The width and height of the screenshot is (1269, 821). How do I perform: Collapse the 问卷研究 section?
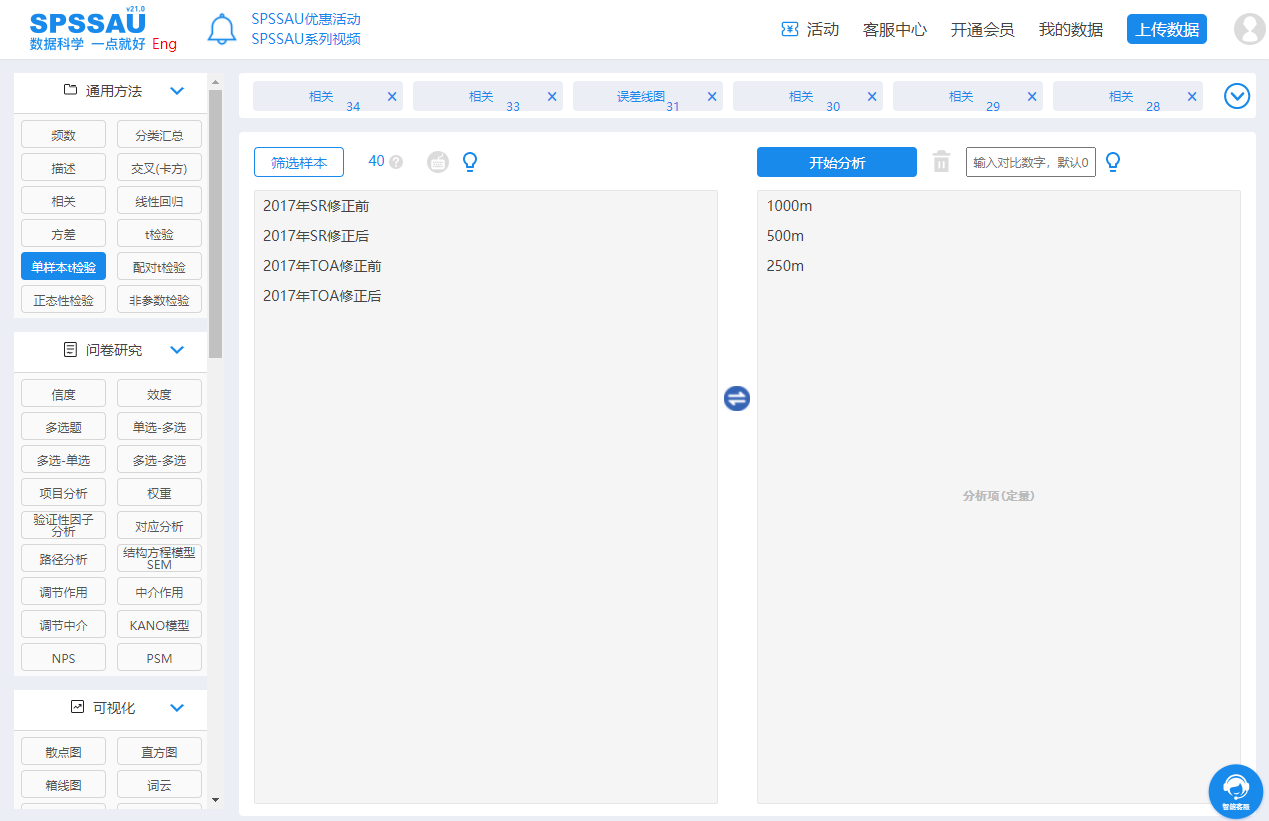177,350
